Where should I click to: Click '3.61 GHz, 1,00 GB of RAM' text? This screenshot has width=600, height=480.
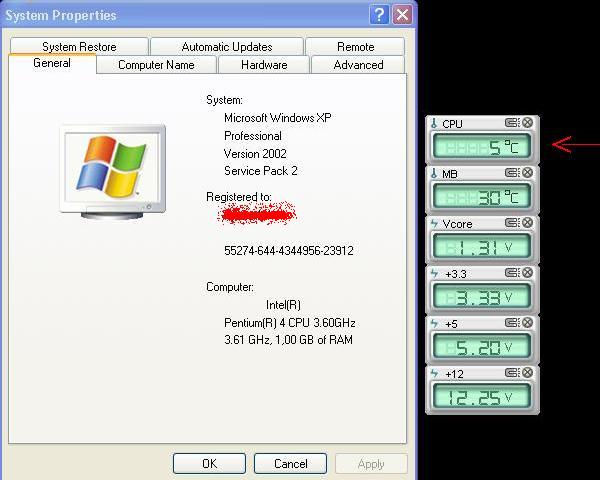pyautogui.click(x=288, y=340)
